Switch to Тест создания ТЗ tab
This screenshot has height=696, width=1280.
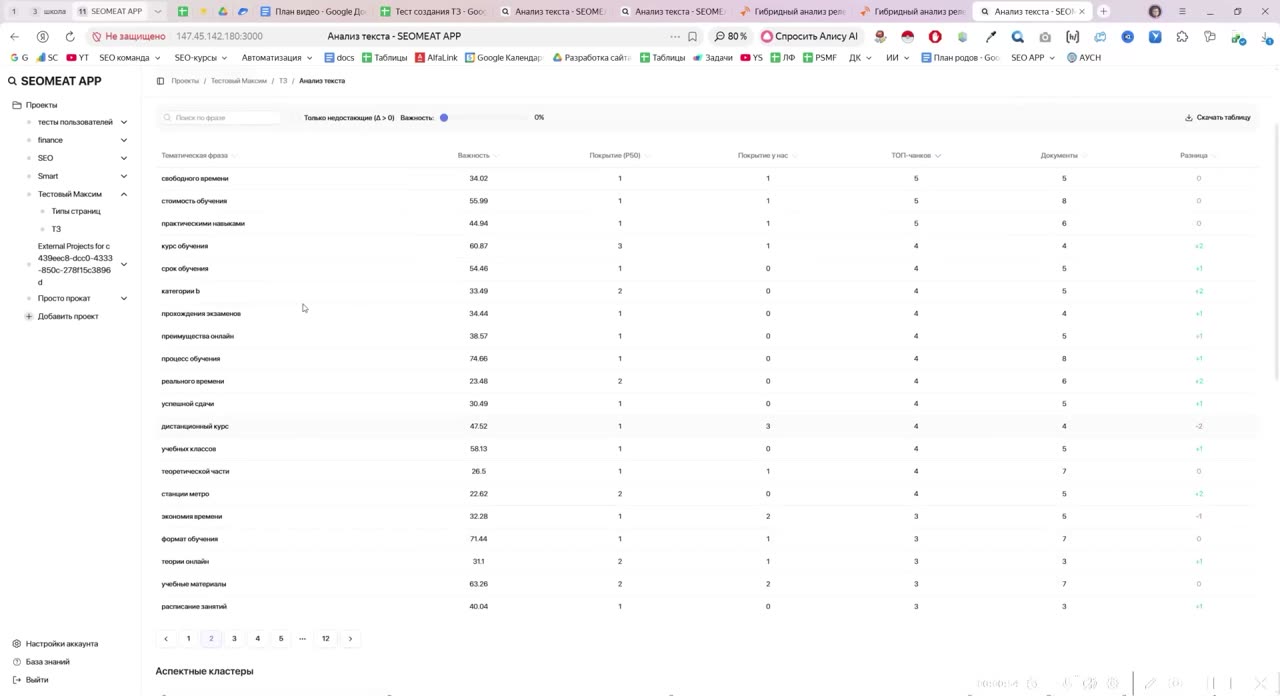tap(434, 12)
